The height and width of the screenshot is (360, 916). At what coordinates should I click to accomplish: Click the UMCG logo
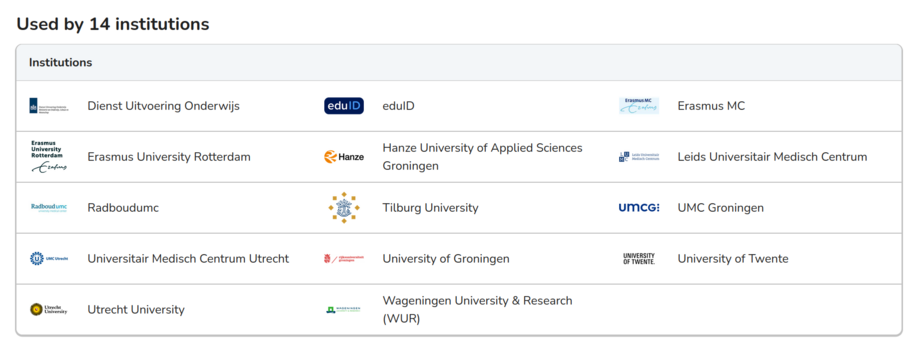[x=639, y=207]
